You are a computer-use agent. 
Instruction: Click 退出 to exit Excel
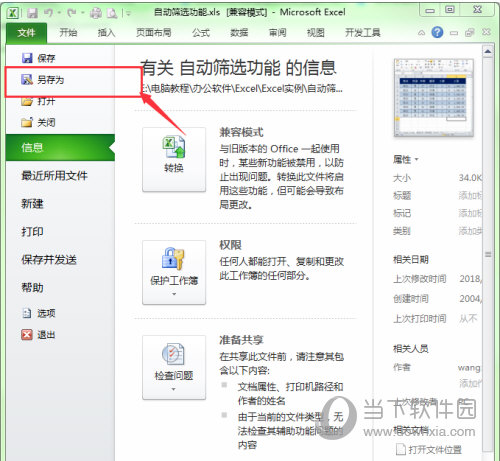[38, 334]
